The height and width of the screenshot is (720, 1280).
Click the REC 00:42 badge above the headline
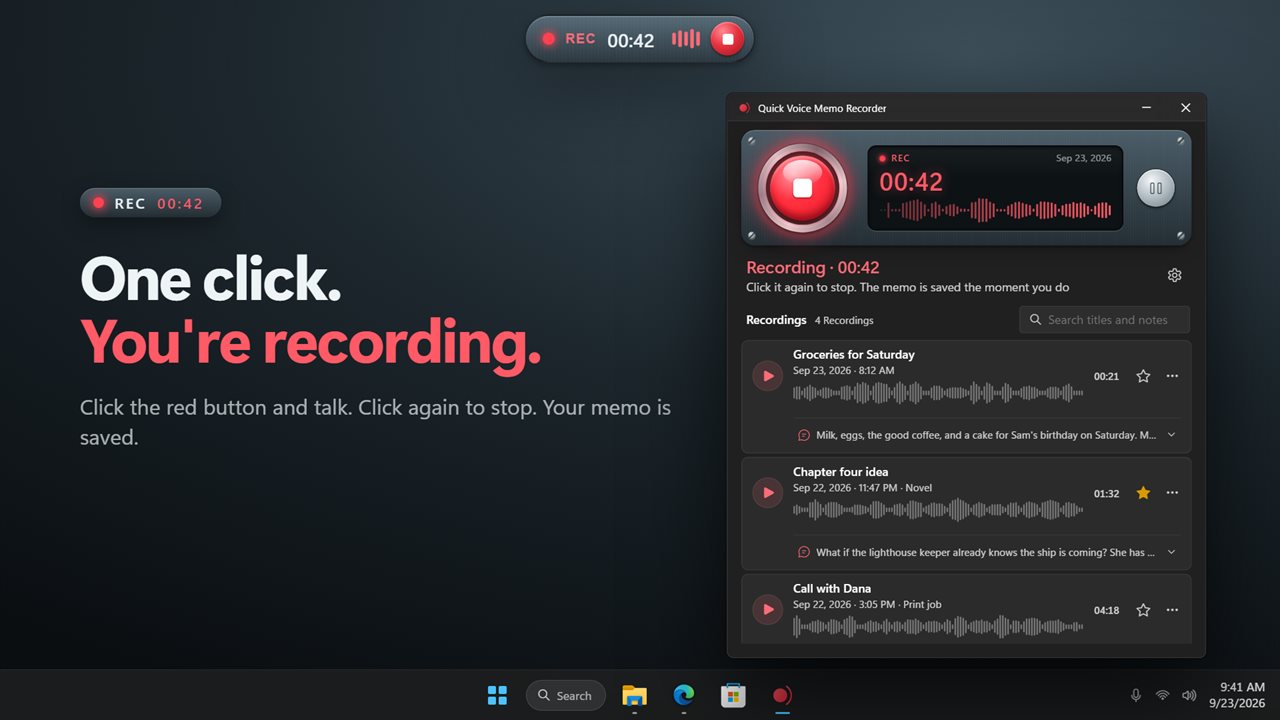151,203
